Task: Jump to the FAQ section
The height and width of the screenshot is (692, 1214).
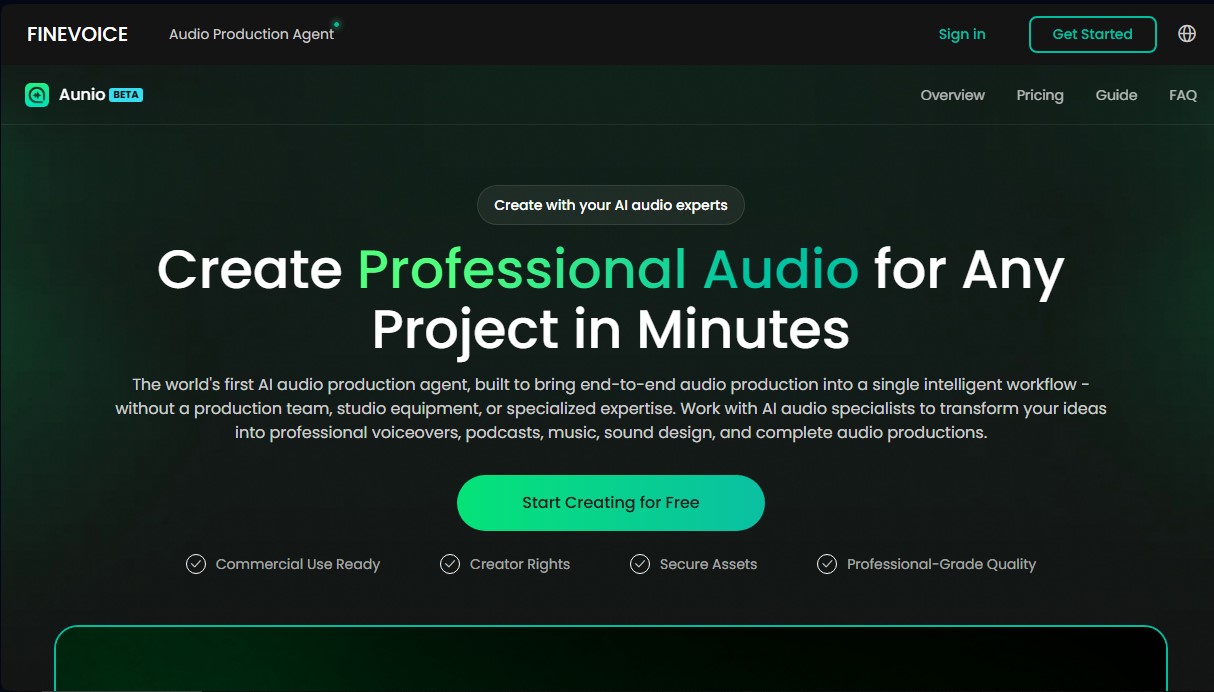Action: tap(1183, 95)
